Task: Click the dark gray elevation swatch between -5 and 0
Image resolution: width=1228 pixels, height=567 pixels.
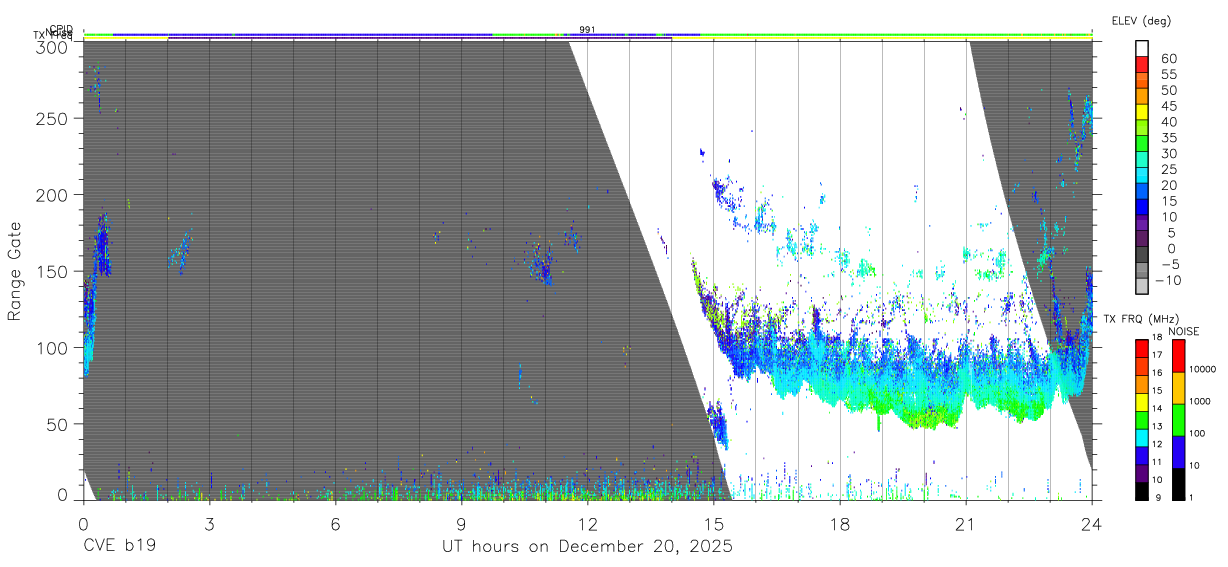Action: [1142, 256]
